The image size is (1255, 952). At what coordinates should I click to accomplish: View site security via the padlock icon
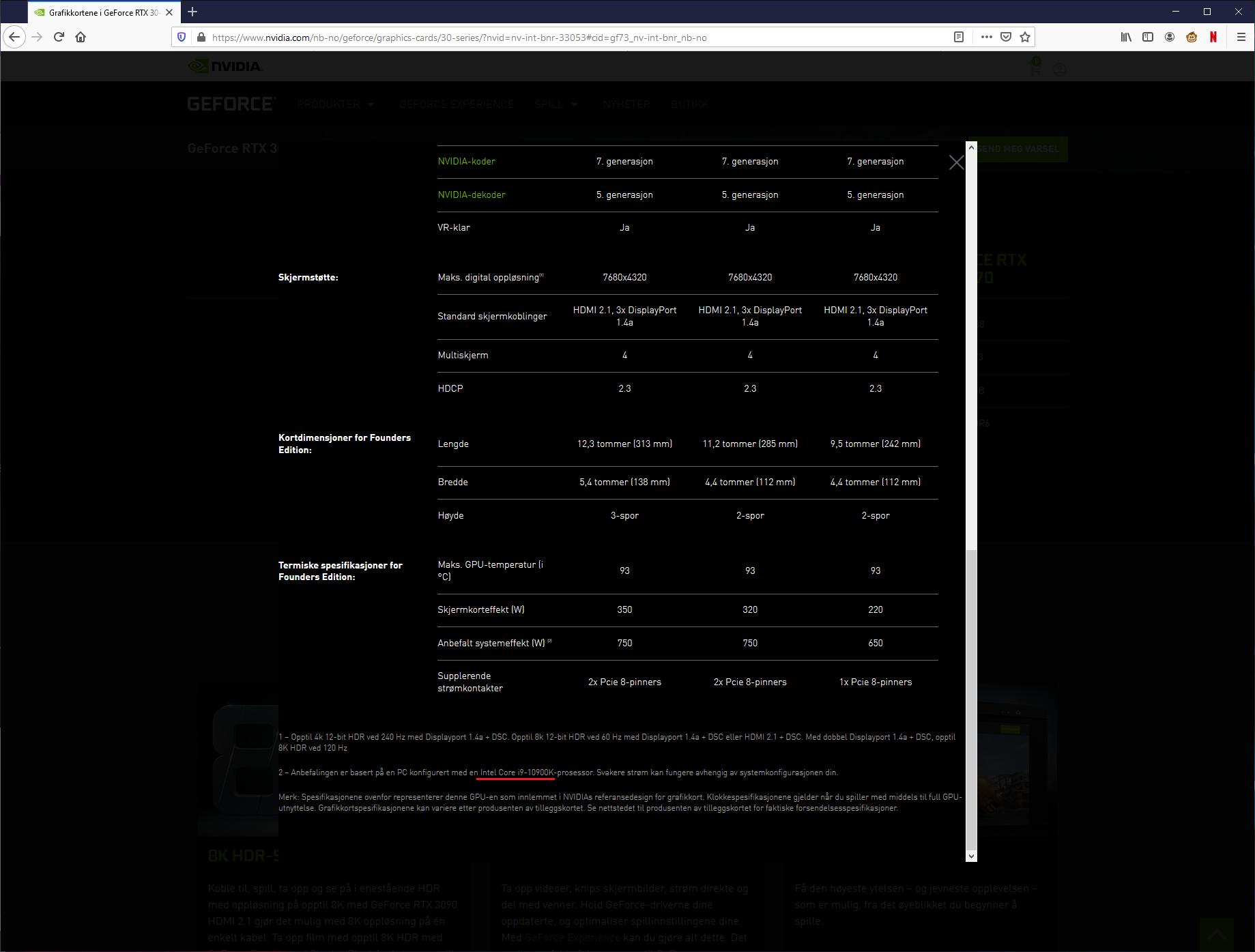[x=201, y=37]
